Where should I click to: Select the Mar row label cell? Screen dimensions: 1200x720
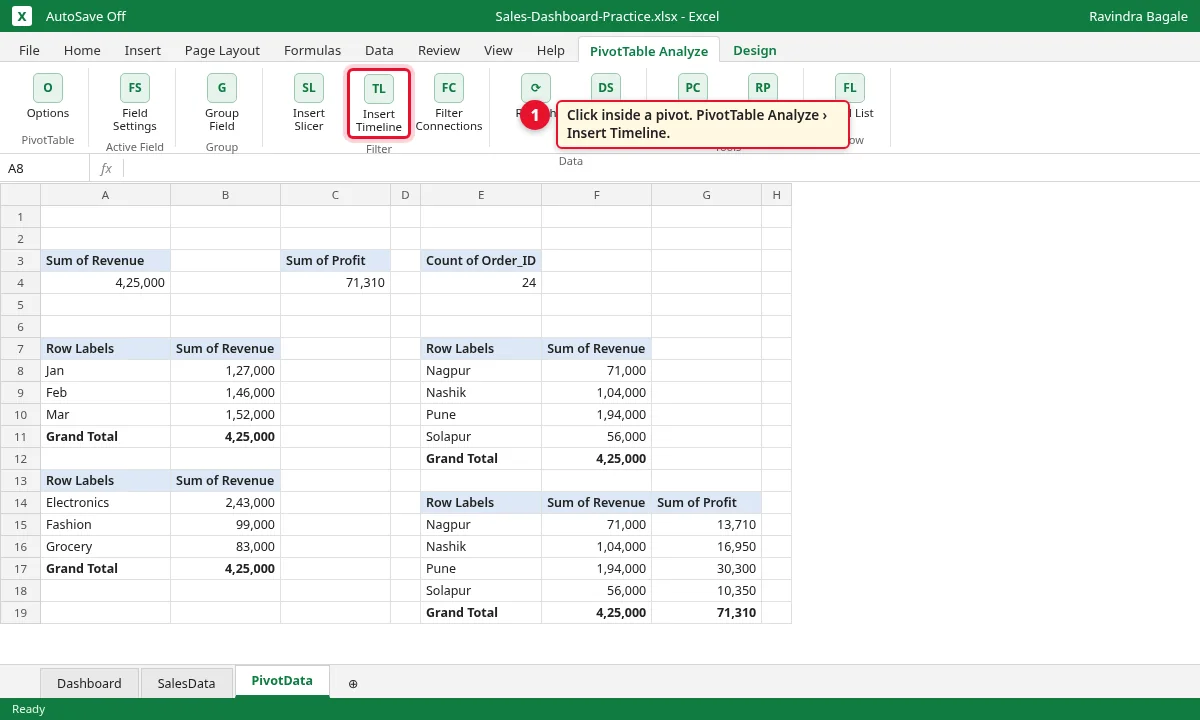pyautogui.click(x=106, y=414)
